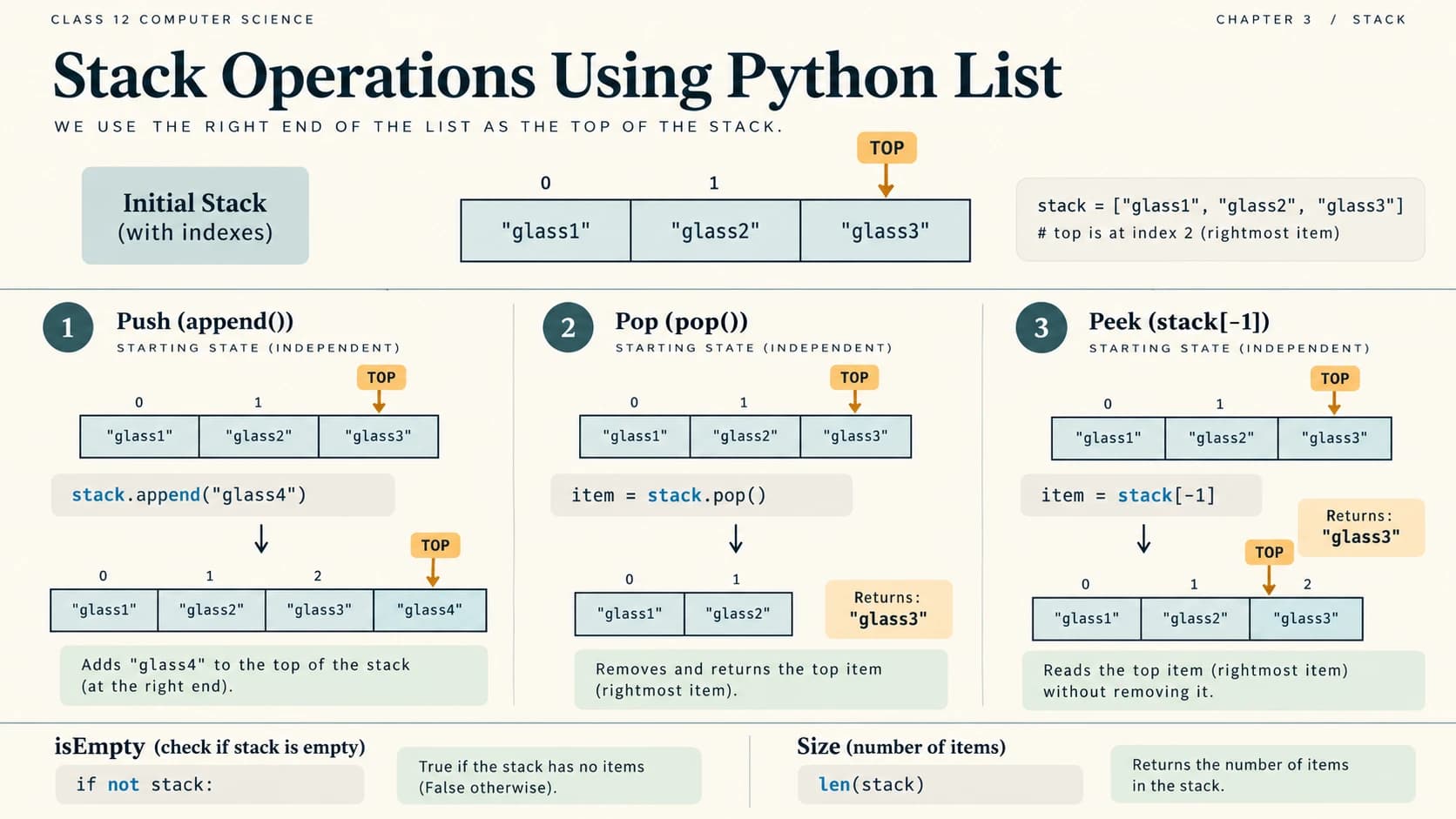
Task: Click the "Returns the number of items" note
Action: (x=1263, y=775)
